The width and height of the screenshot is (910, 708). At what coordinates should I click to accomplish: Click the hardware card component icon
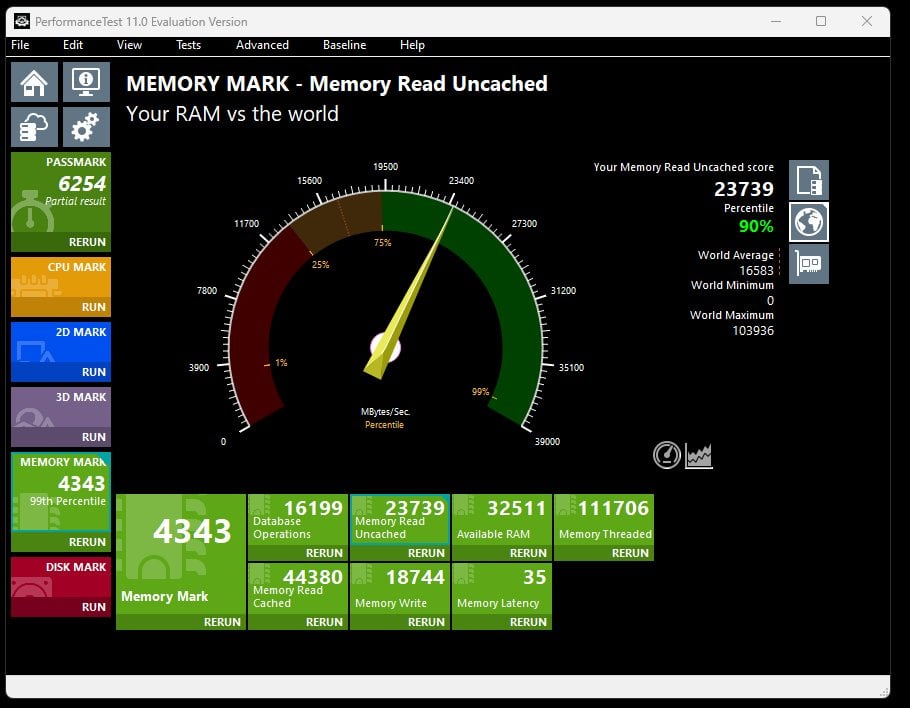808,264
